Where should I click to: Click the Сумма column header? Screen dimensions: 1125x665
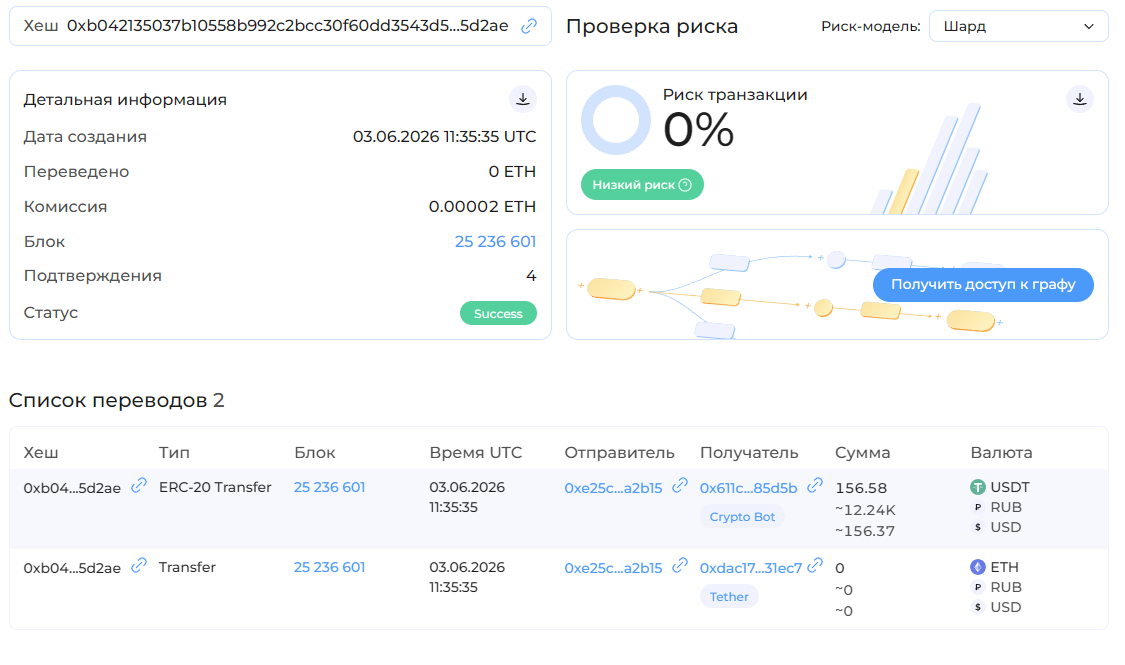pyautogui.click(x=862, y=453)
